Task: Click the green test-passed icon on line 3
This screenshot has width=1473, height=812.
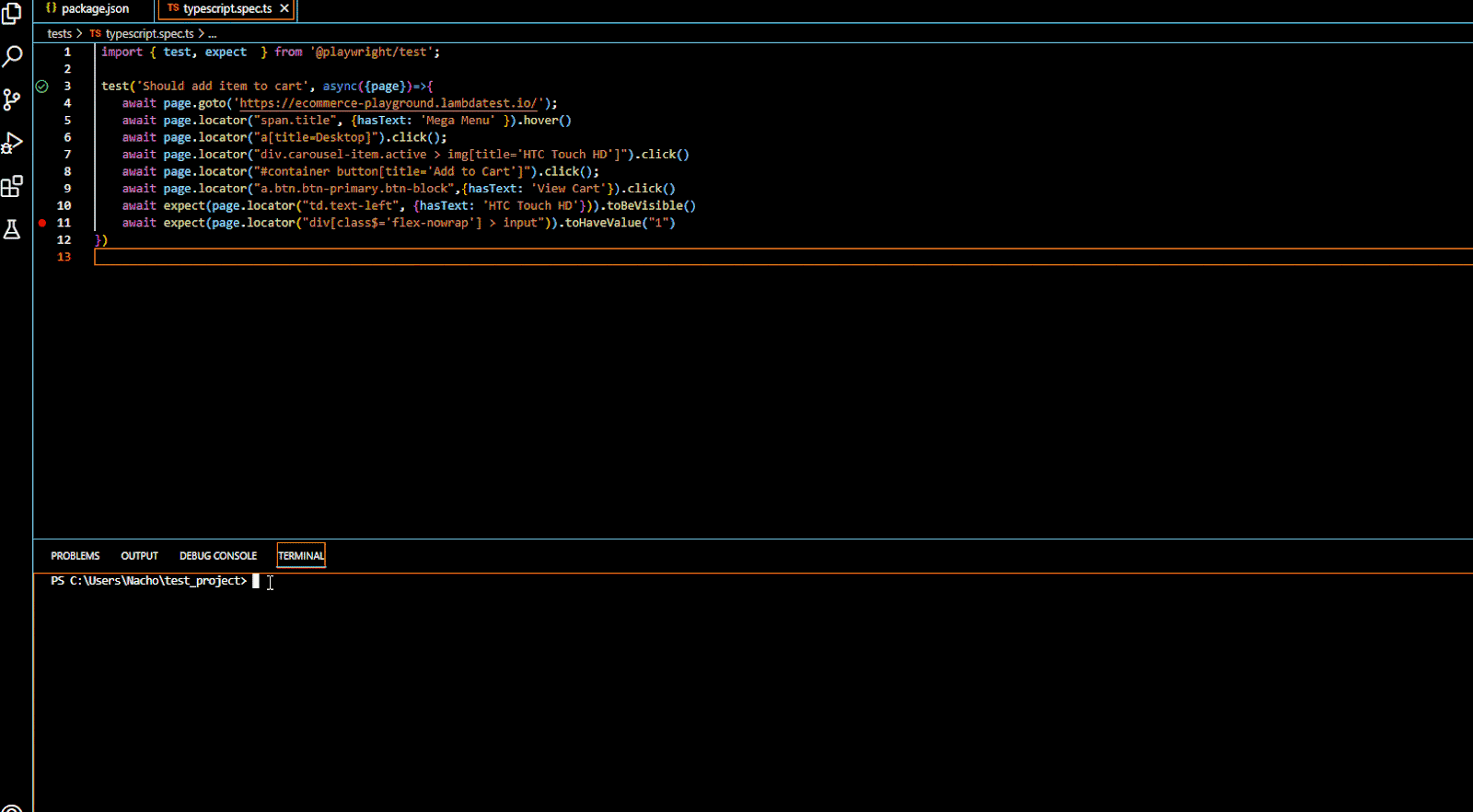Action: coord(42,87)
